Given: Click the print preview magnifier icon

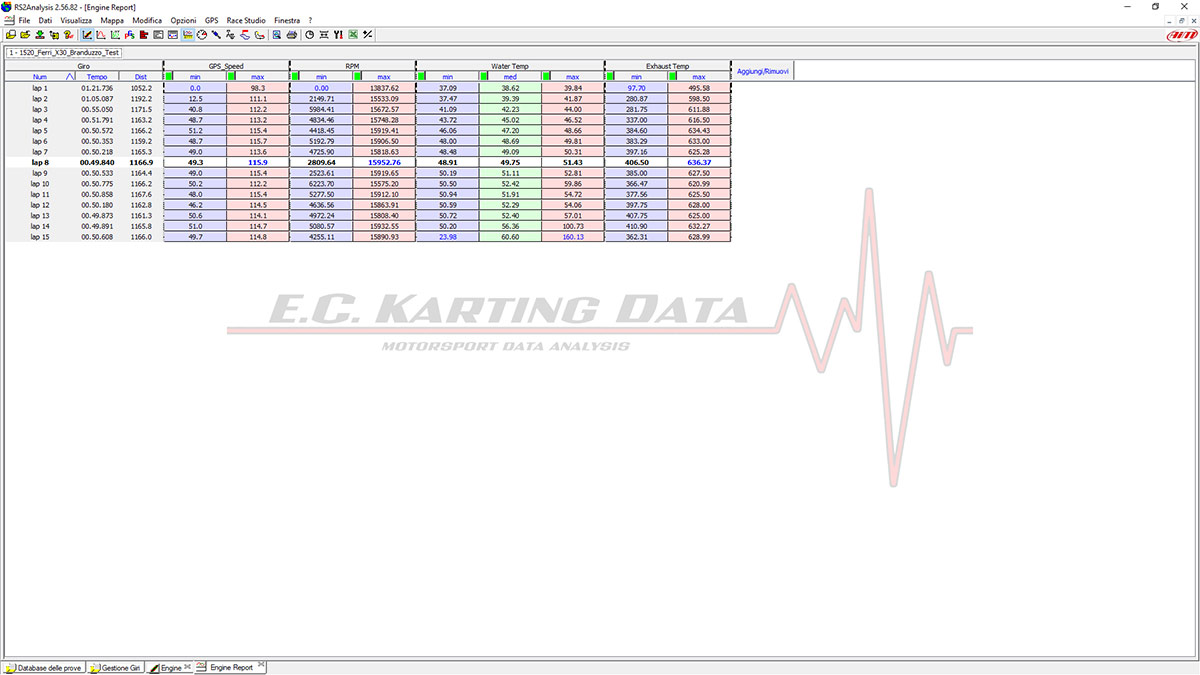Looking at the screenshot, I should [x=276, y=34].
